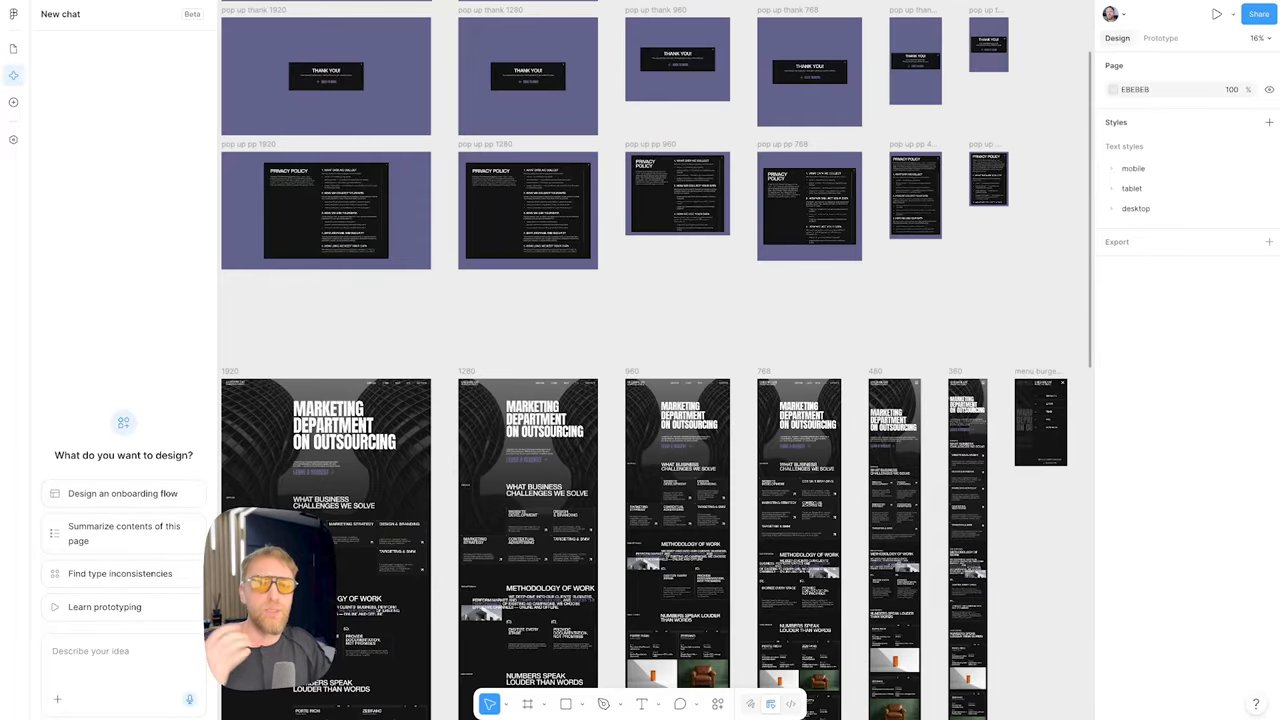Choose the Pen tool
This screenshot has height=720, width=1280.
pyautogui.click(x=603, y=704)
